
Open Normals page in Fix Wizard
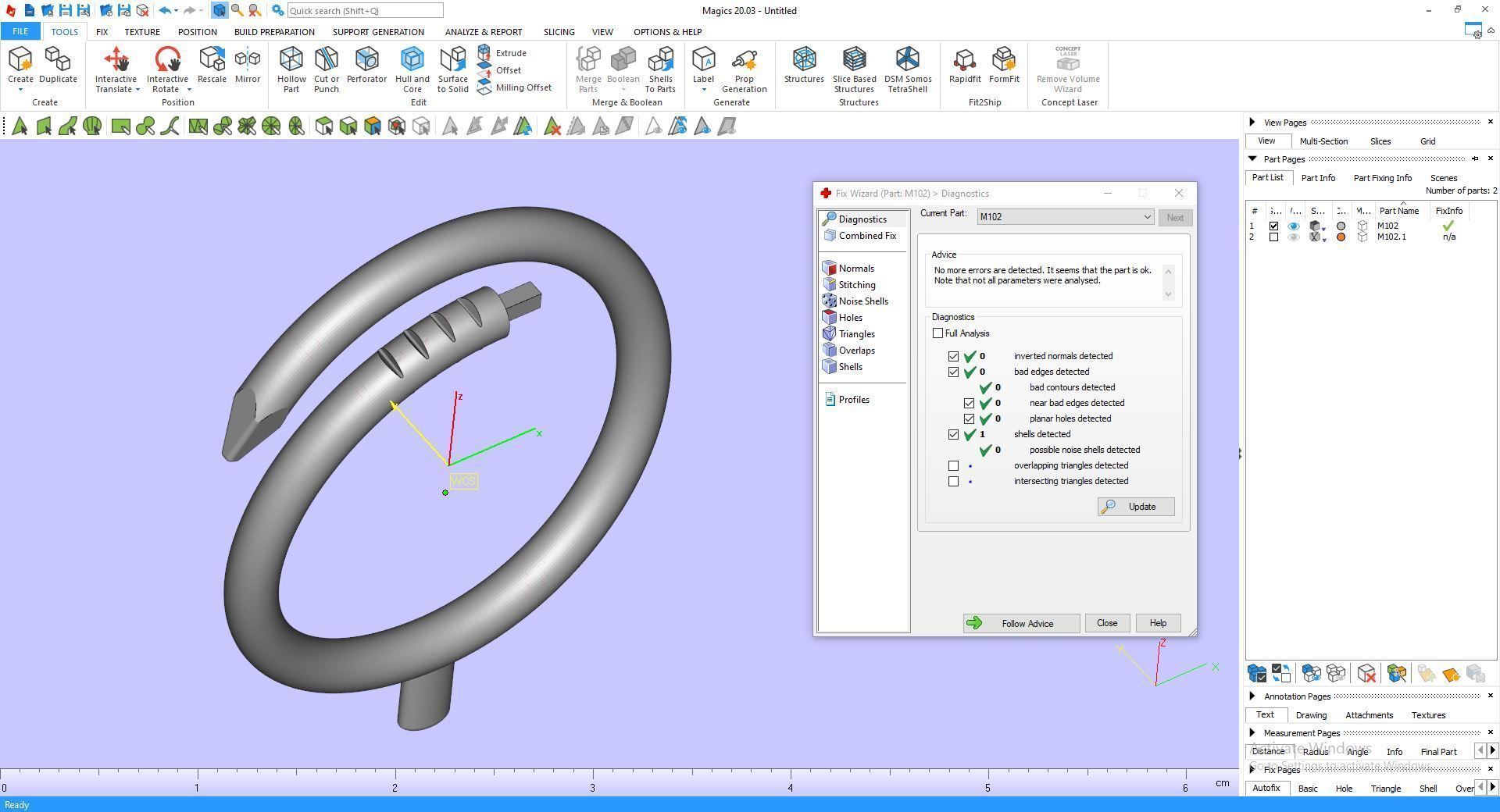click(848, 269)
